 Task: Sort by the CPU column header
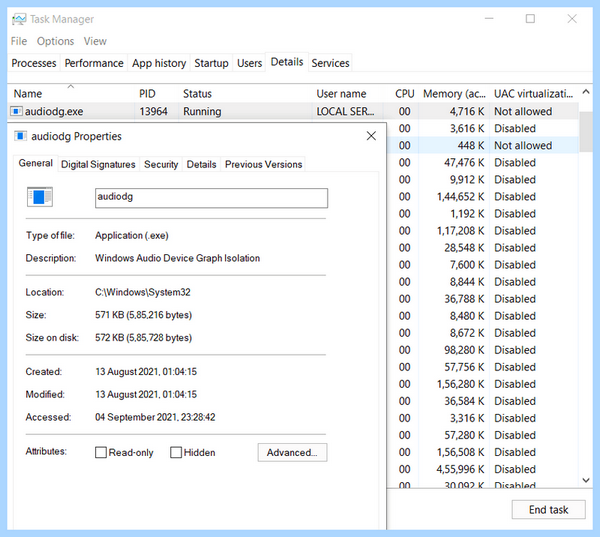pos(401,93)
